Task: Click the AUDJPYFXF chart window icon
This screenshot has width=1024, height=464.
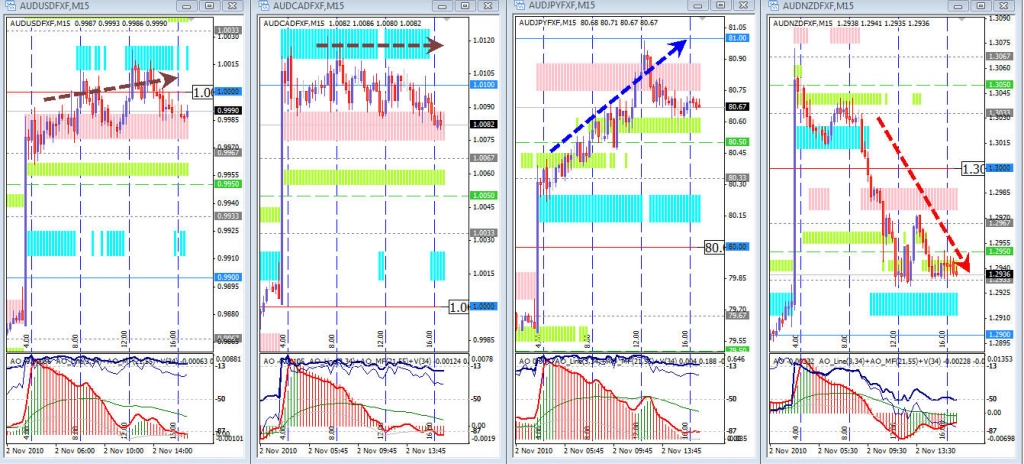Action: (521, 6)
